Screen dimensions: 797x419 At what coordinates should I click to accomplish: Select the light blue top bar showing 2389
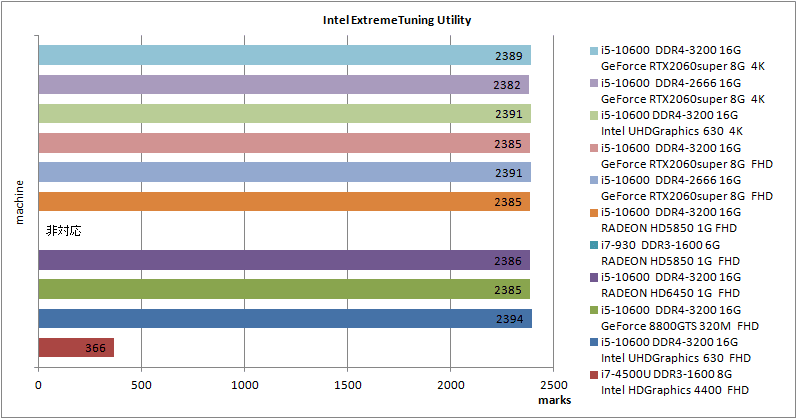[283, 55]
